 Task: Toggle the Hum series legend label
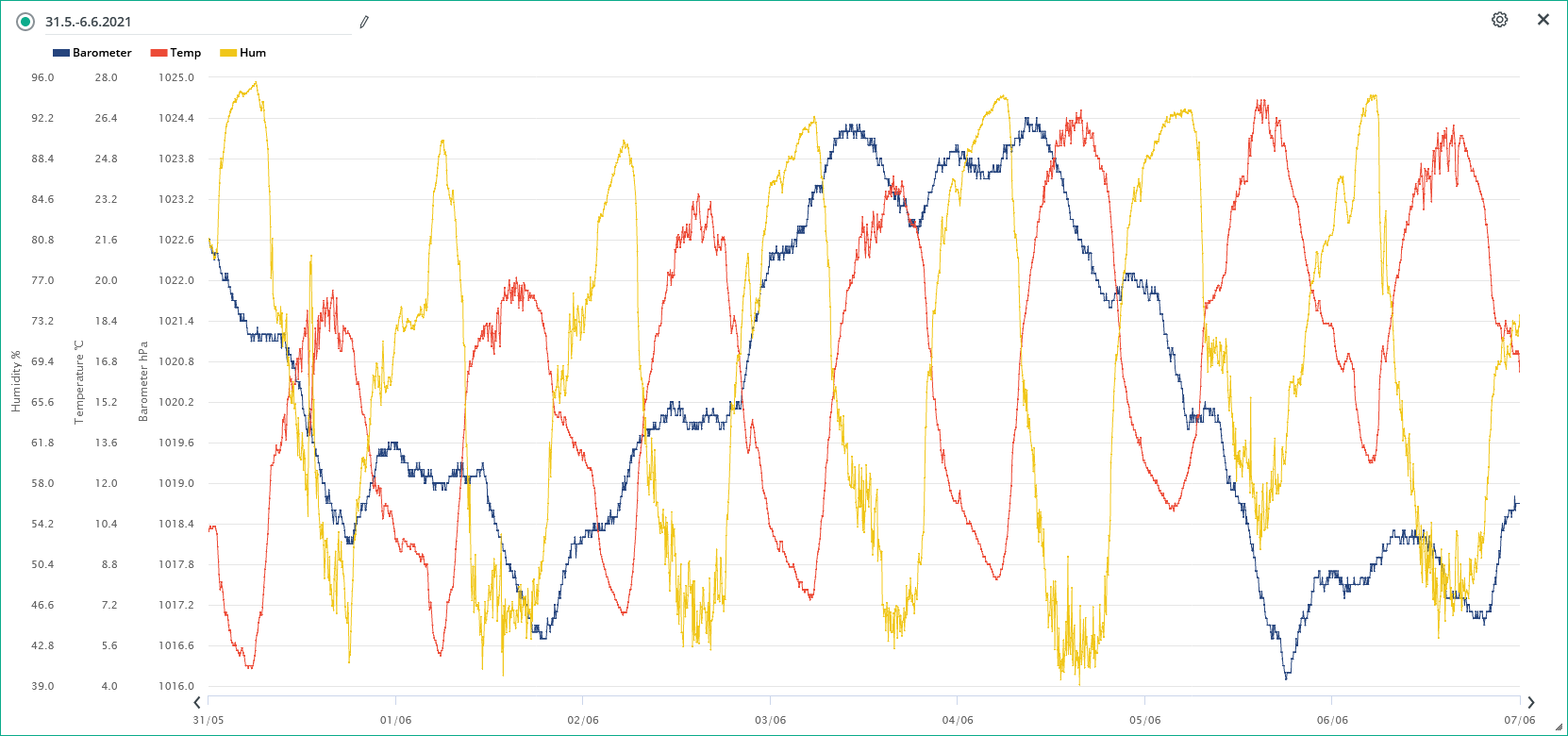[253, 53]
